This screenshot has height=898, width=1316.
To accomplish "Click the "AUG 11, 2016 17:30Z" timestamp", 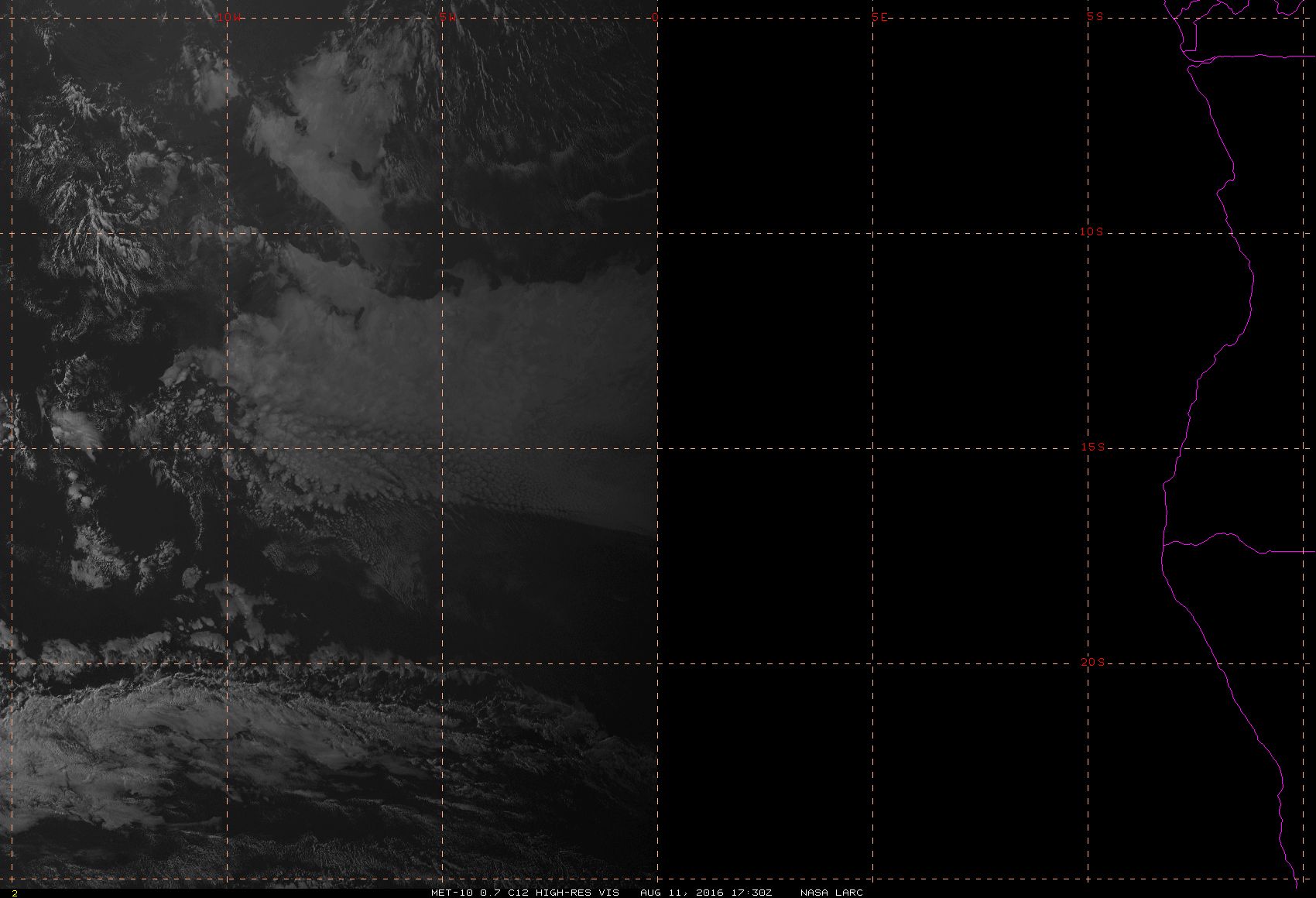I will (706, 892).
